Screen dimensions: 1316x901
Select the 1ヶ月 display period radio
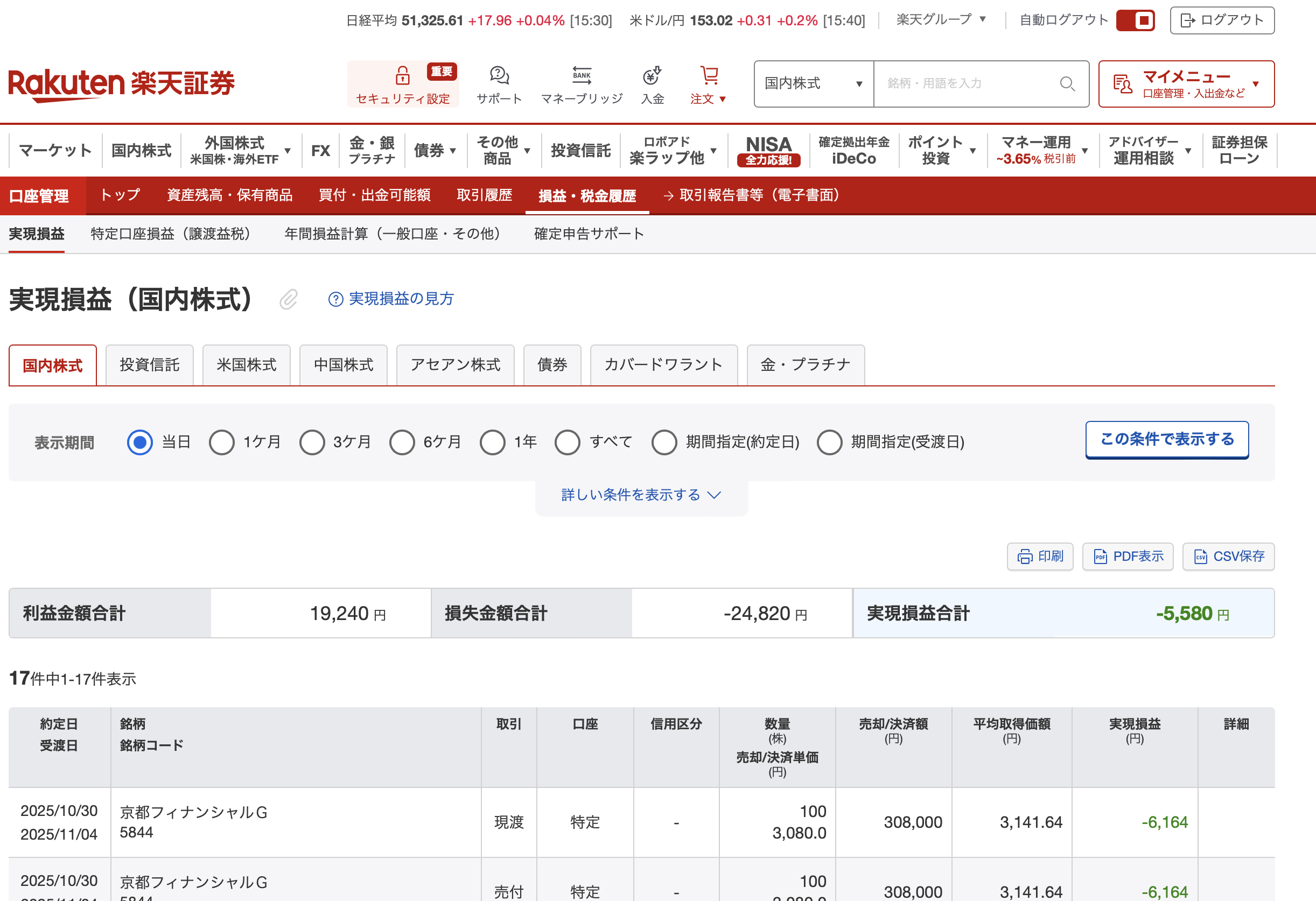(221, 442)
